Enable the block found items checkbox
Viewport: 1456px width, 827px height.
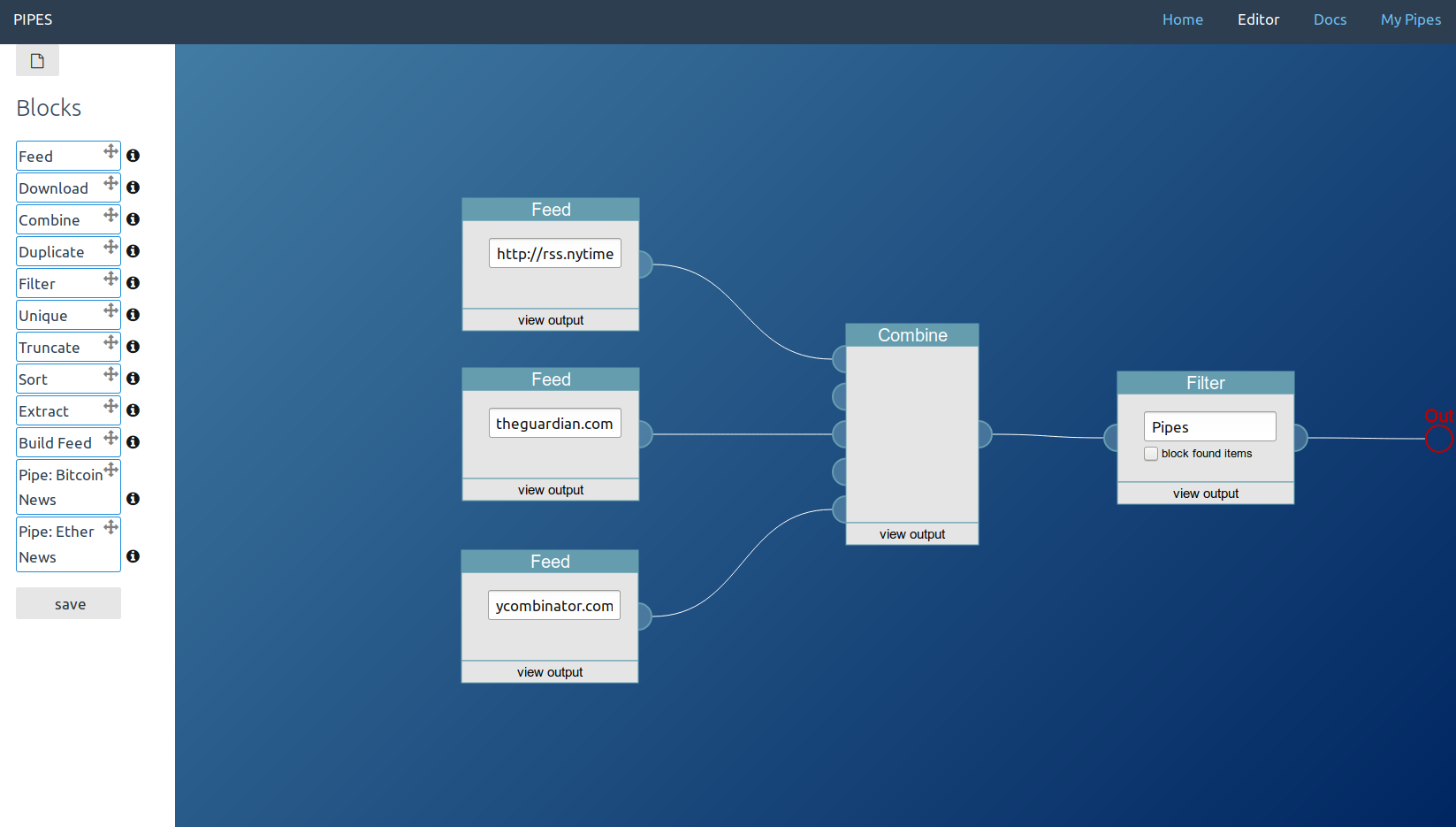pyautogui.click(x=1151, y=454)
